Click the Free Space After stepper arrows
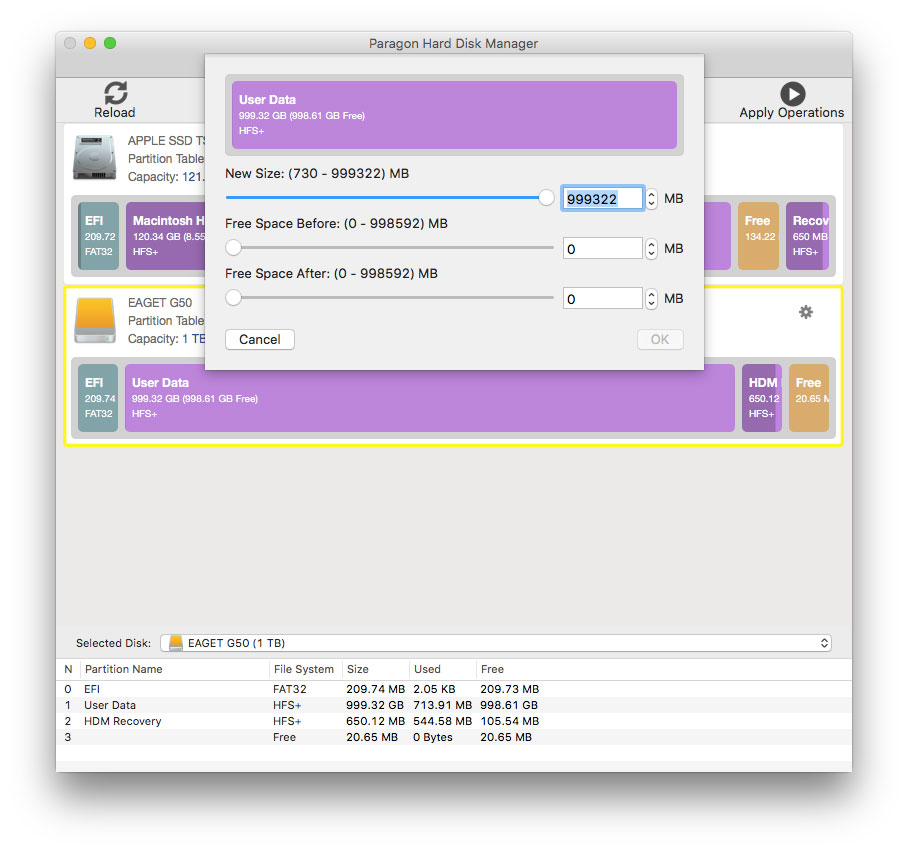This screenshot has width=908, height=852. click(652, 299)
